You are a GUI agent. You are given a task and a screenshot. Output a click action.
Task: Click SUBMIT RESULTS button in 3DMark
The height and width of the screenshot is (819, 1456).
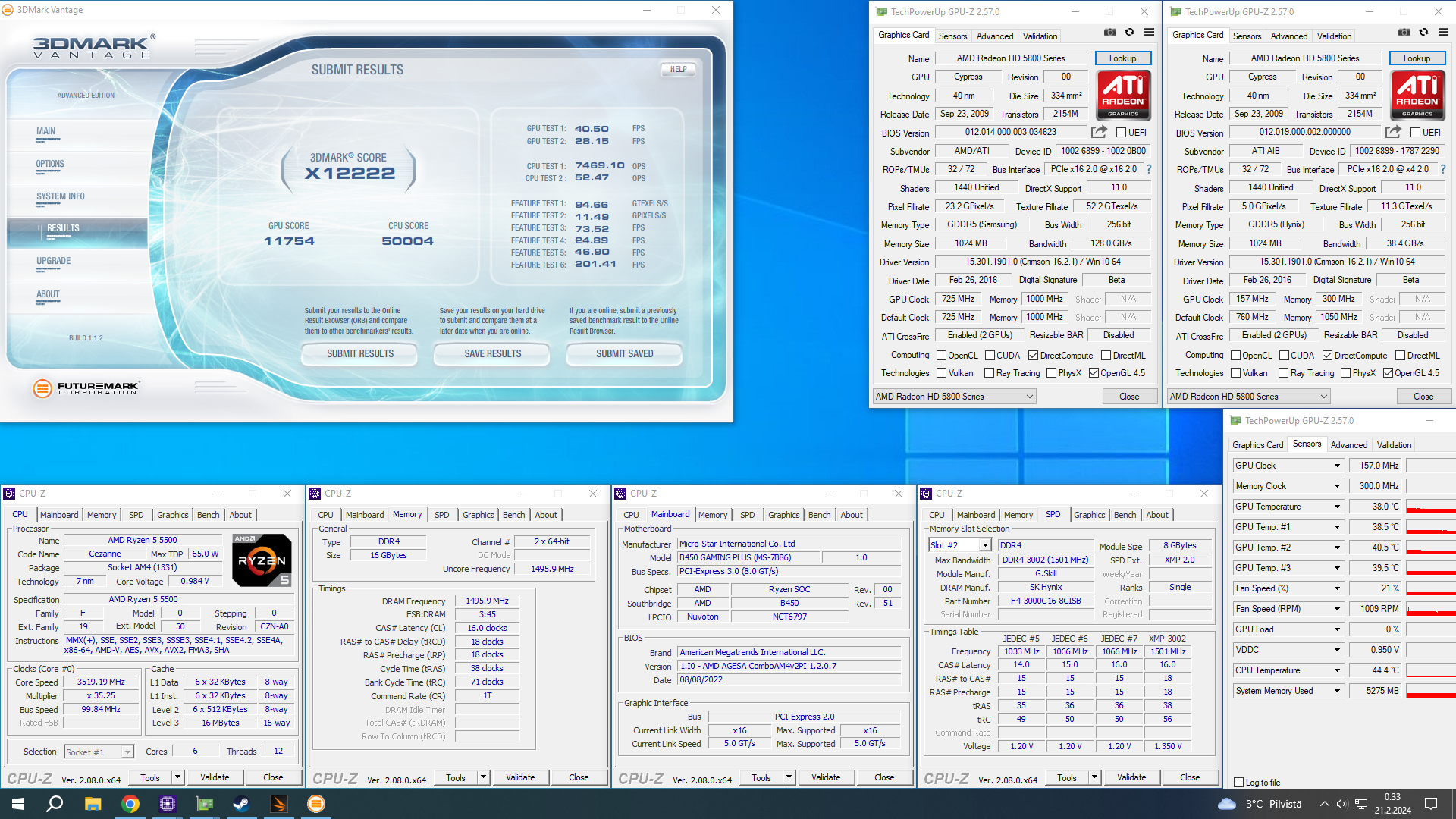(x=360, y=354)
